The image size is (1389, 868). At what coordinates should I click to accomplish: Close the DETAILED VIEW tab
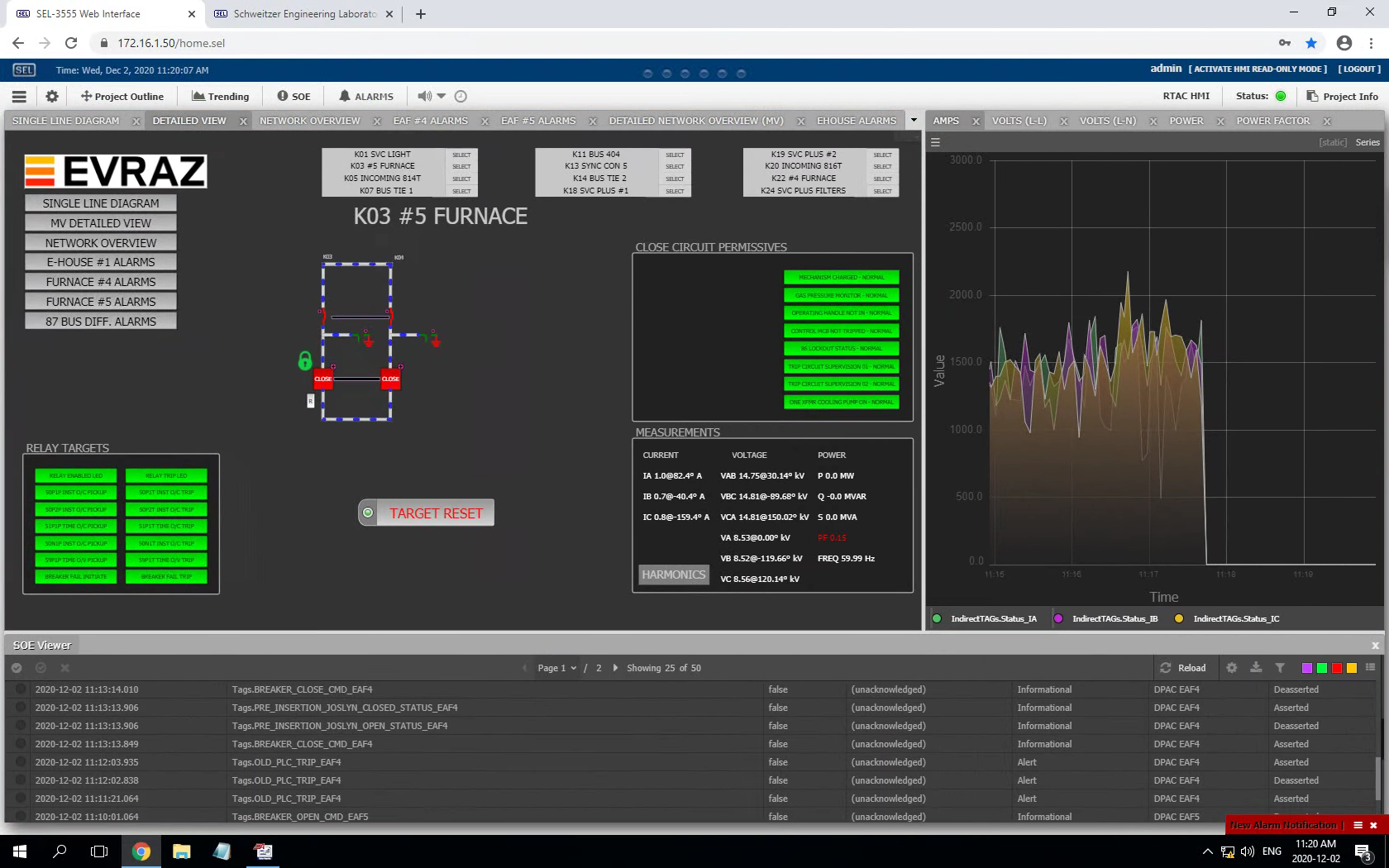(243, 122)
